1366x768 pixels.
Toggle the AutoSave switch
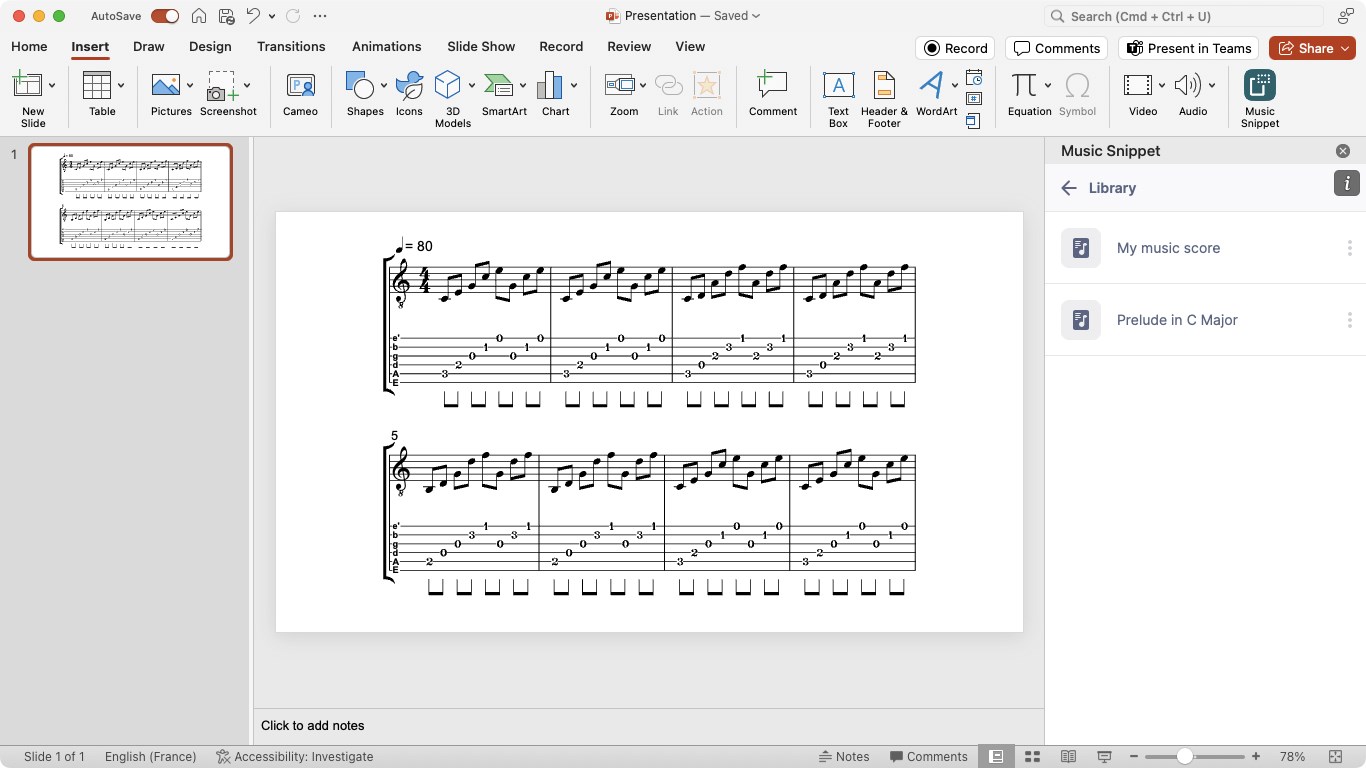coord(165,16)
